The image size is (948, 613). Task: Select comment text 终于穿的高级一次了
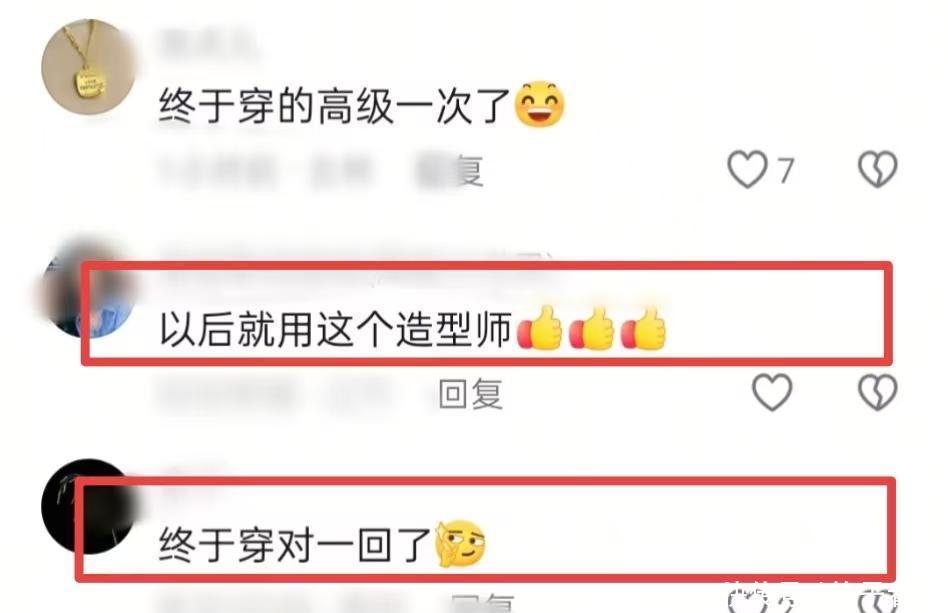coord(336,105)
